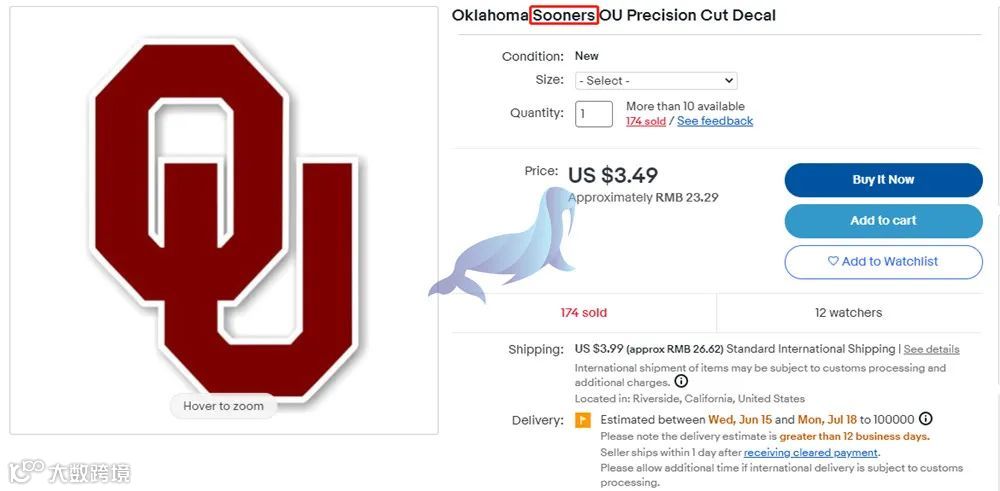The image size is (1000, 491).
Task: Click the info icon after additional charges
Action: (681, 382)
